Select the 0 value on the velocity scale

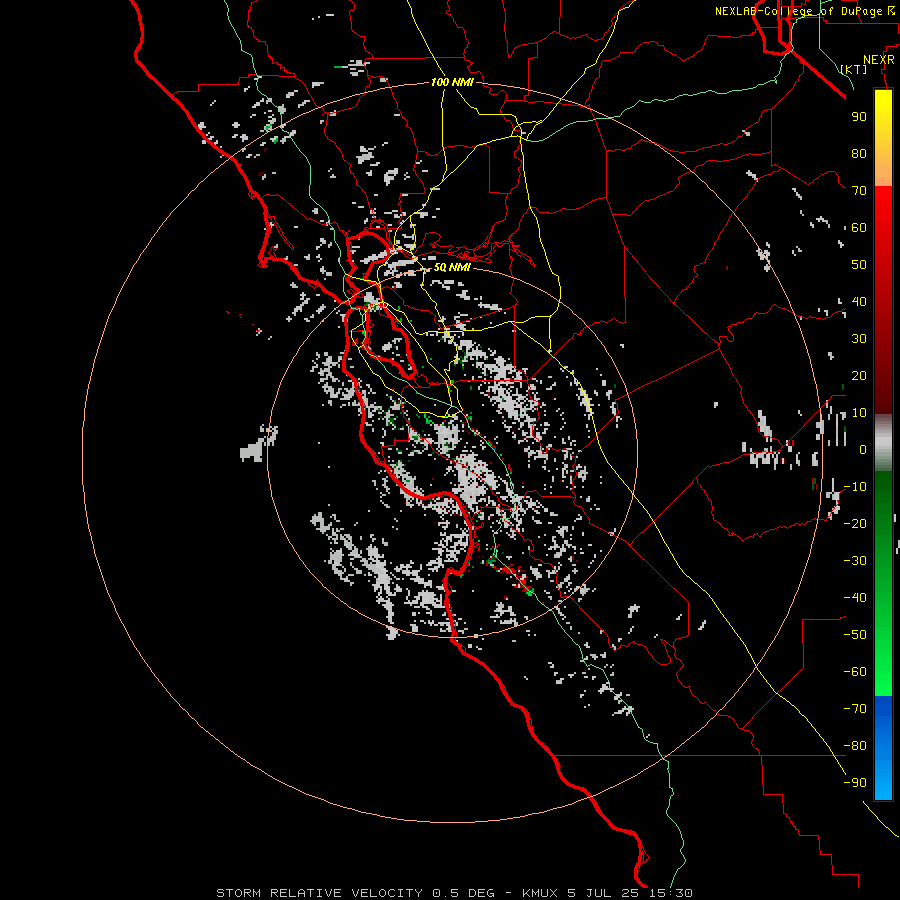pos(863,449)
